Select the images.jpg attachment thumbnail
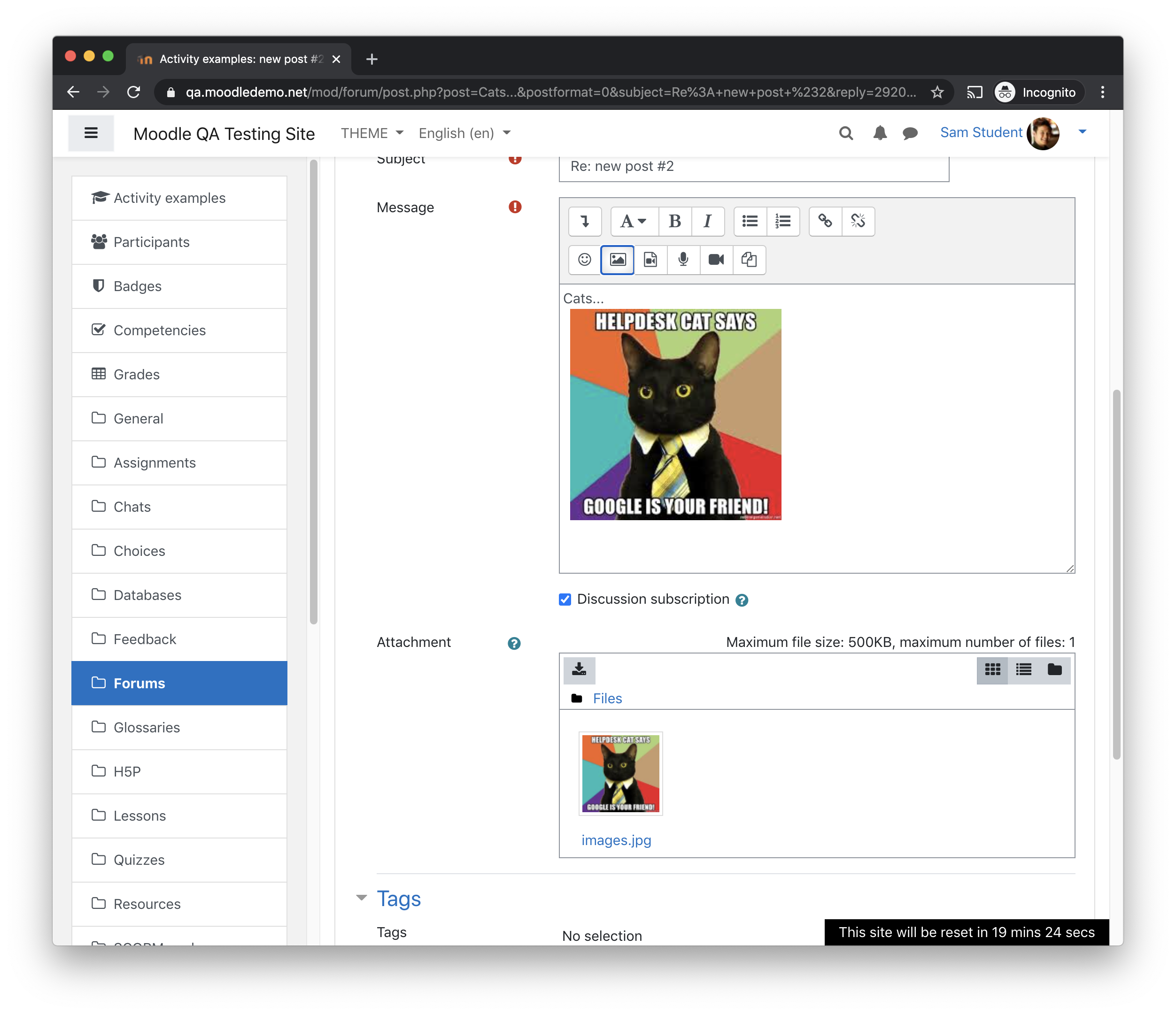The height and width of the screenshot is (1015, 1176). pyautogui.click(x=620, y=773)
